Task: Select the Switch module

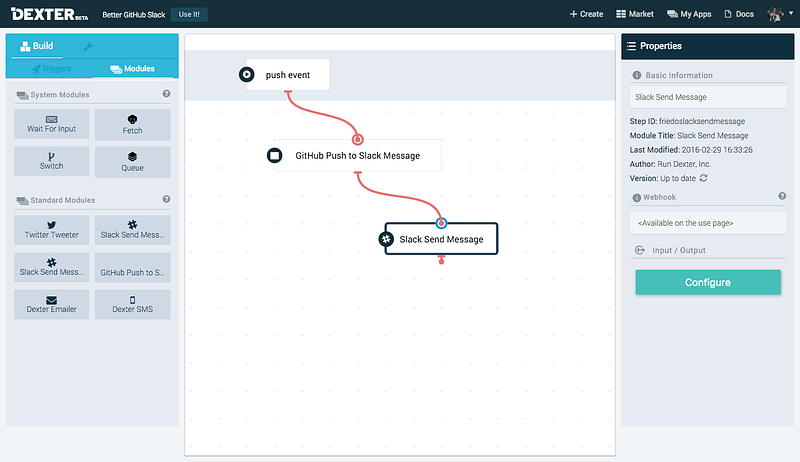Action: tap(52, 161)
